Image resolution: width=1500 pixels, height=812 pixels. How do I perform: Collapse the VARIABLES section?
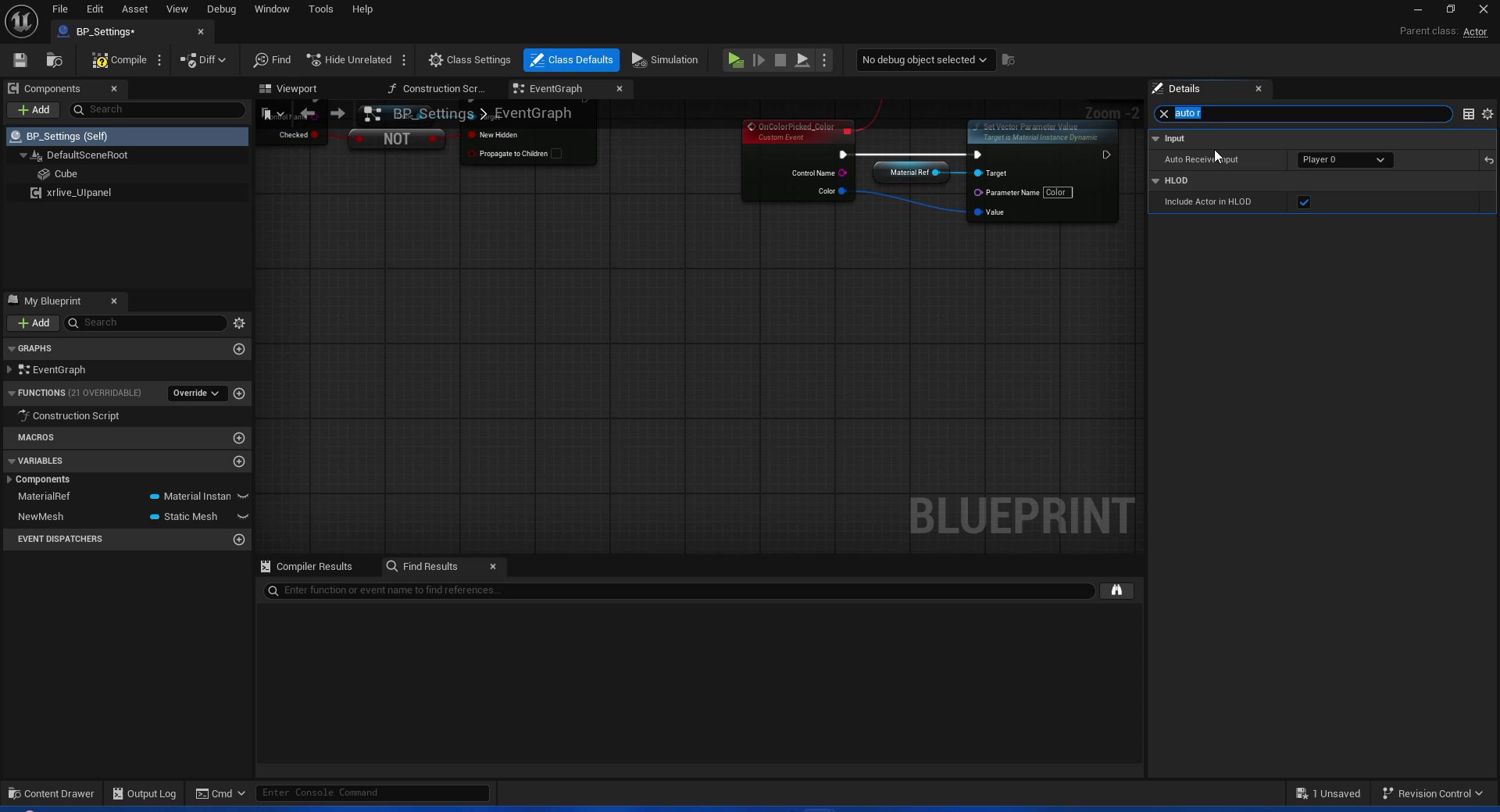click(12, 461)
